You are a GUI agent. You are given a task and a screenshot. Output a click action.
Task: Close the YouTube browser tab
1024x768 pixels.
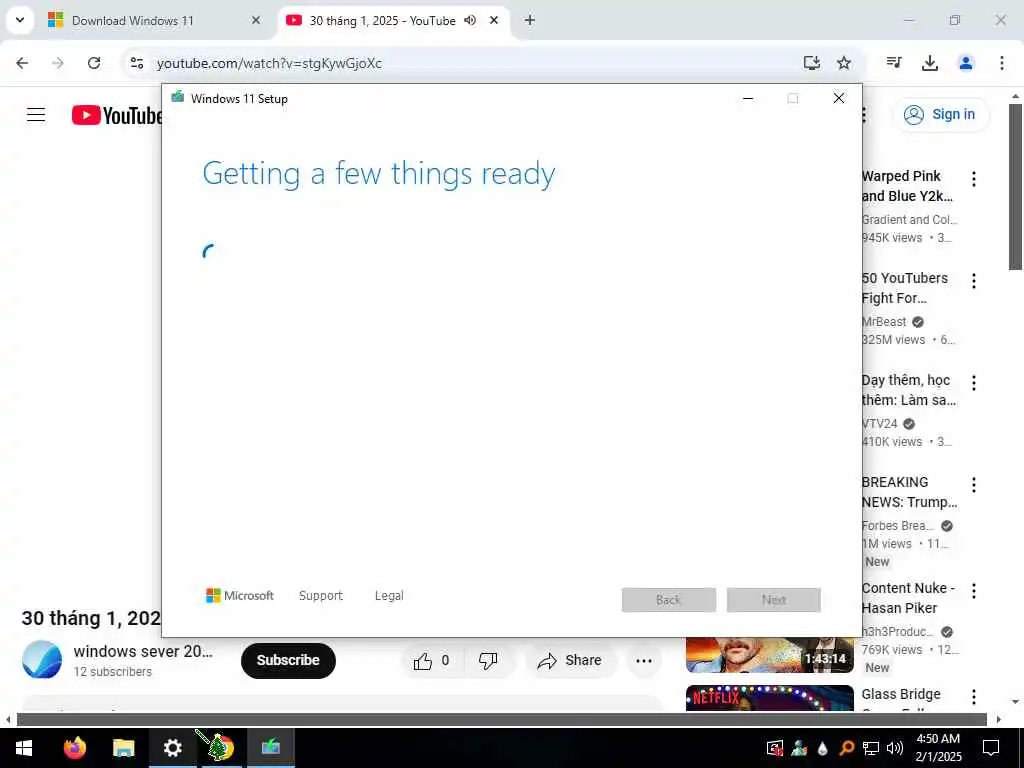pos(494,20)
